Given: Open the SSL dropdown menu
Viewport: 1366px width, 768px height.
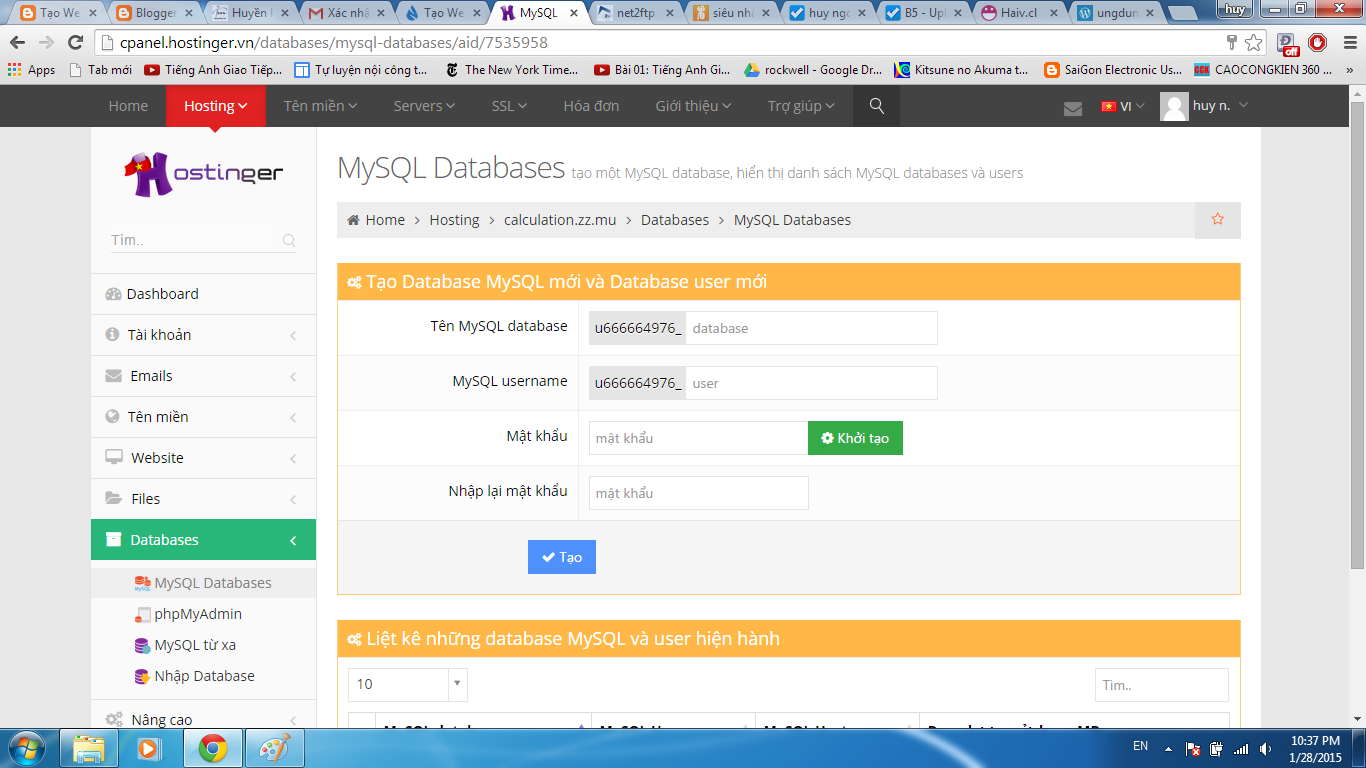Looking at the screenshot, I should [x=509, y=106].
